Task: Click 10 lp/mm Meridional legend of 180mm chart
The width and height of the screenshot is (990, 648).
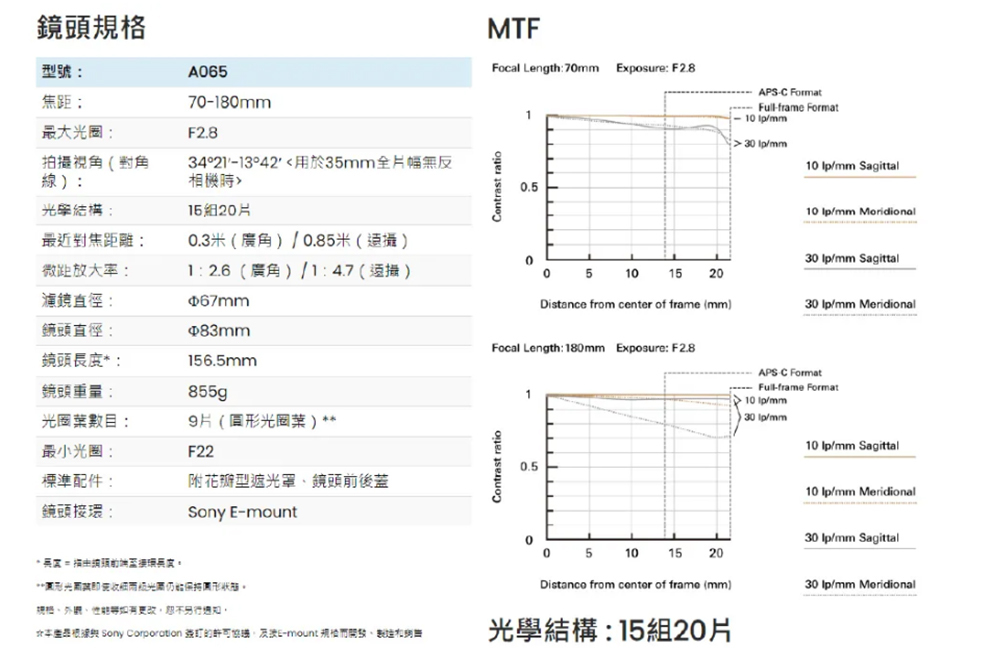Action: pos(860,491)
